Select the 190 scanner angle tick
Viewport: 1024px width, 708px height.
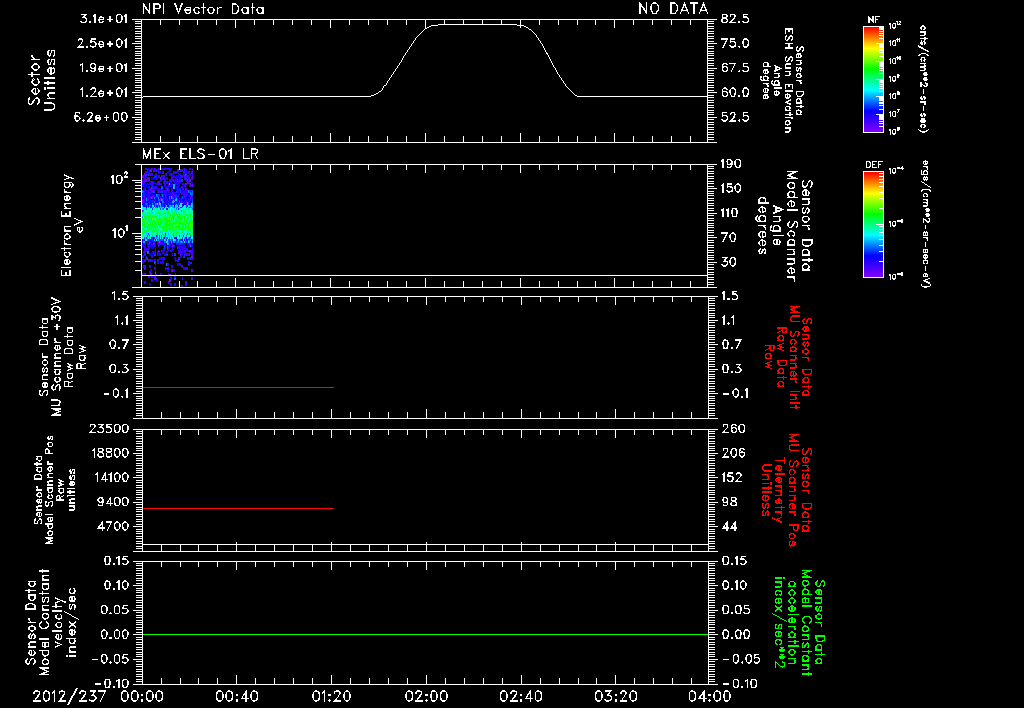coord(731,164)
